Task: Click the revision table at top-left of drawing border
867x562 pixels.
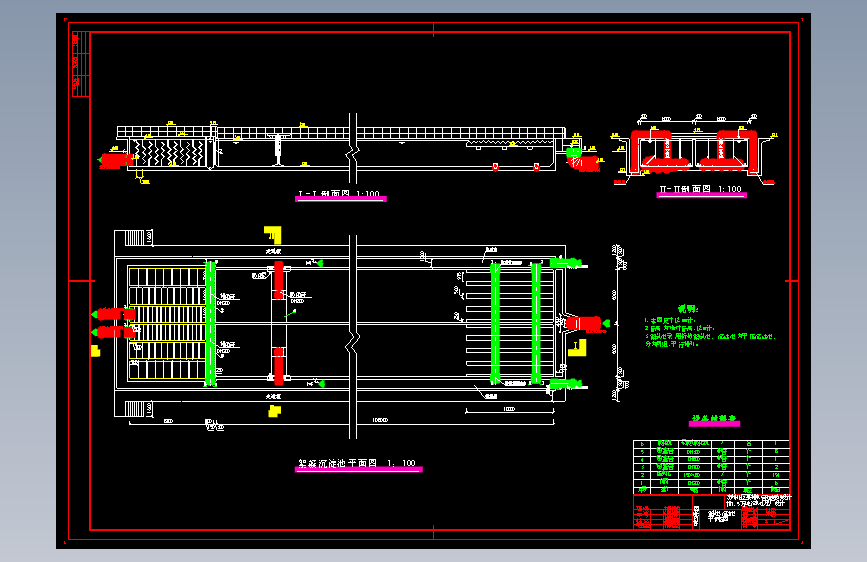Action: [81, 64]
